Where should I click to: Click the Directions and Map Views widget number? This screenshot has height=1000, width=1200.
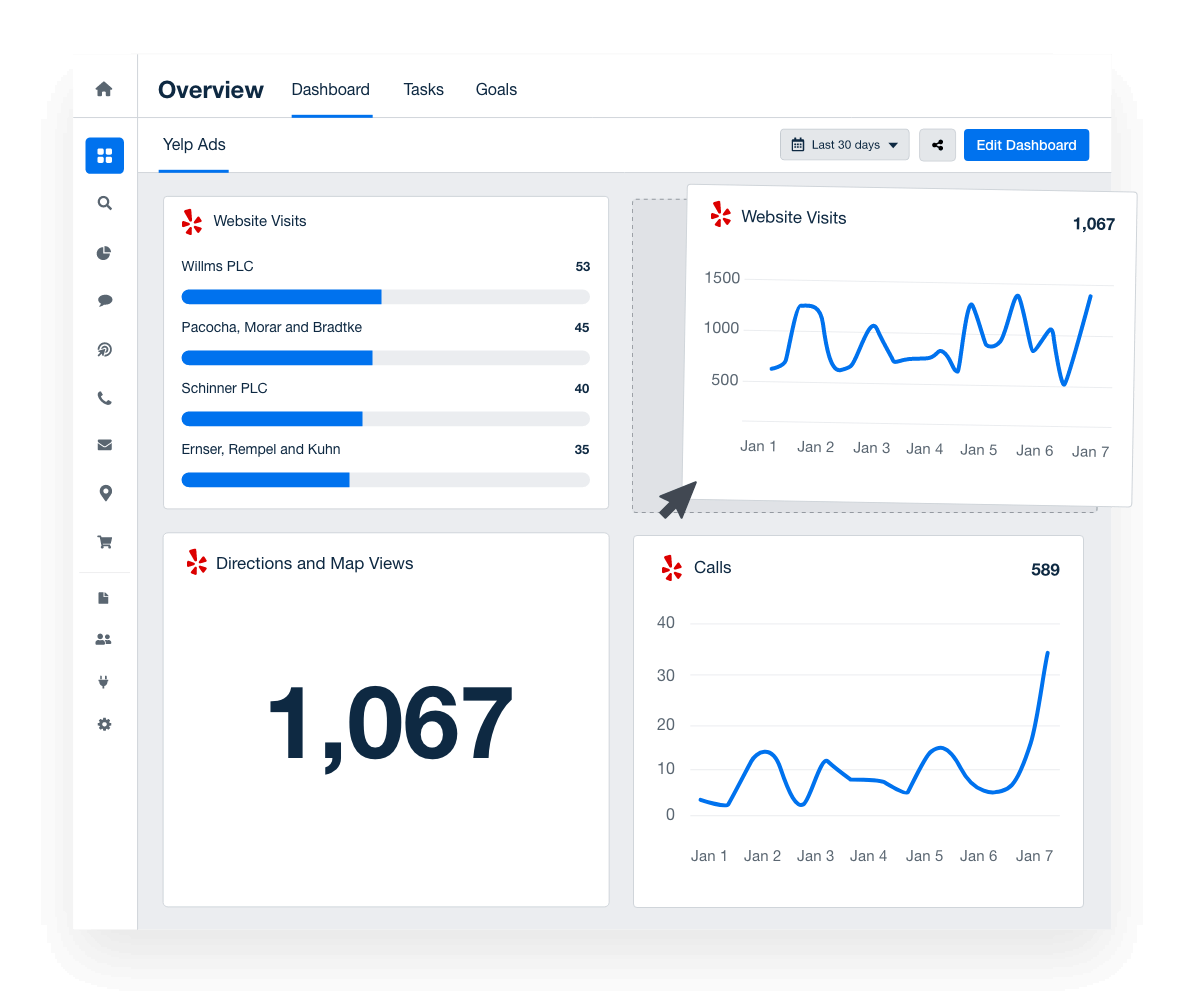point(389,724)
